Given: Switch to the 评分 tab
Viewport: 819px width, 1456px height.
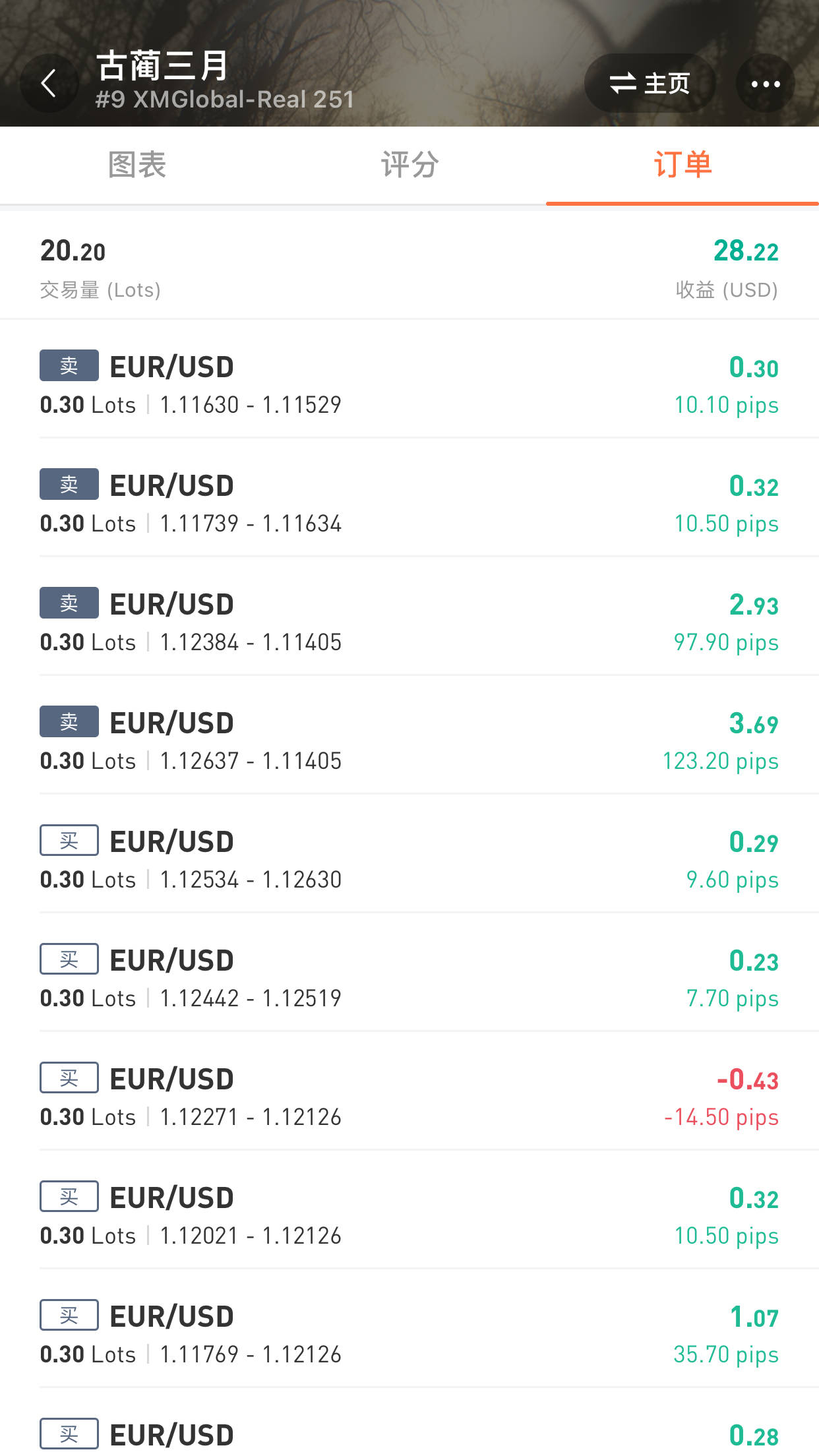Looking at the screenshot, I should (409, 165).
